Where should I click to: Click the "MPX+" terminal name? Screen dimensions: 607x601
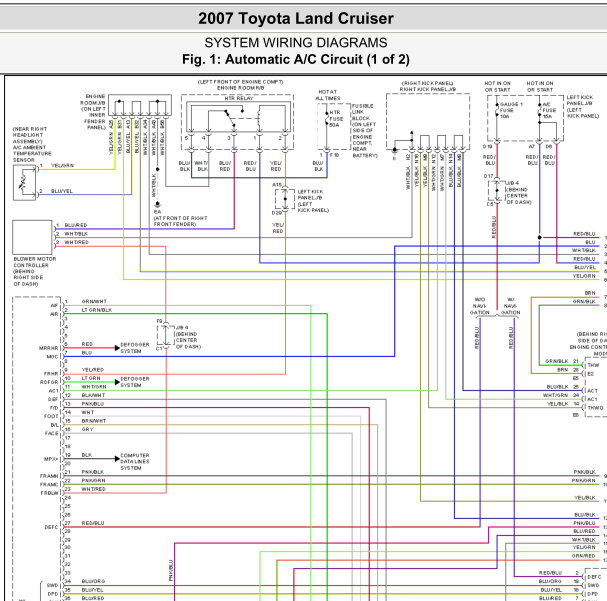(x=51, y=459)
